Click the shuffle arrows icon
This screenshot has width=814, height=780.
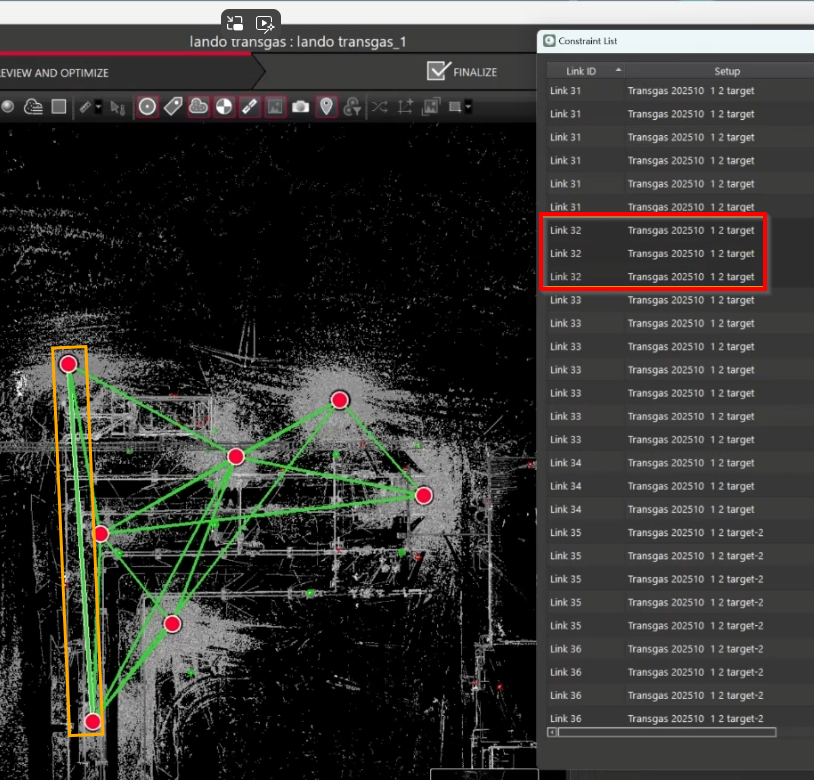pyautogui.click(x=379, y=107)
